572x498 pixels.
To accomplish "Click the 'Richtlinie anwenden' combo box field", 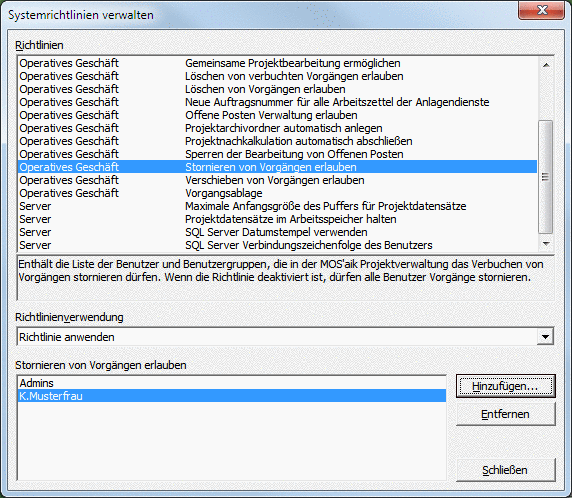I will click(x=277, y=337).
